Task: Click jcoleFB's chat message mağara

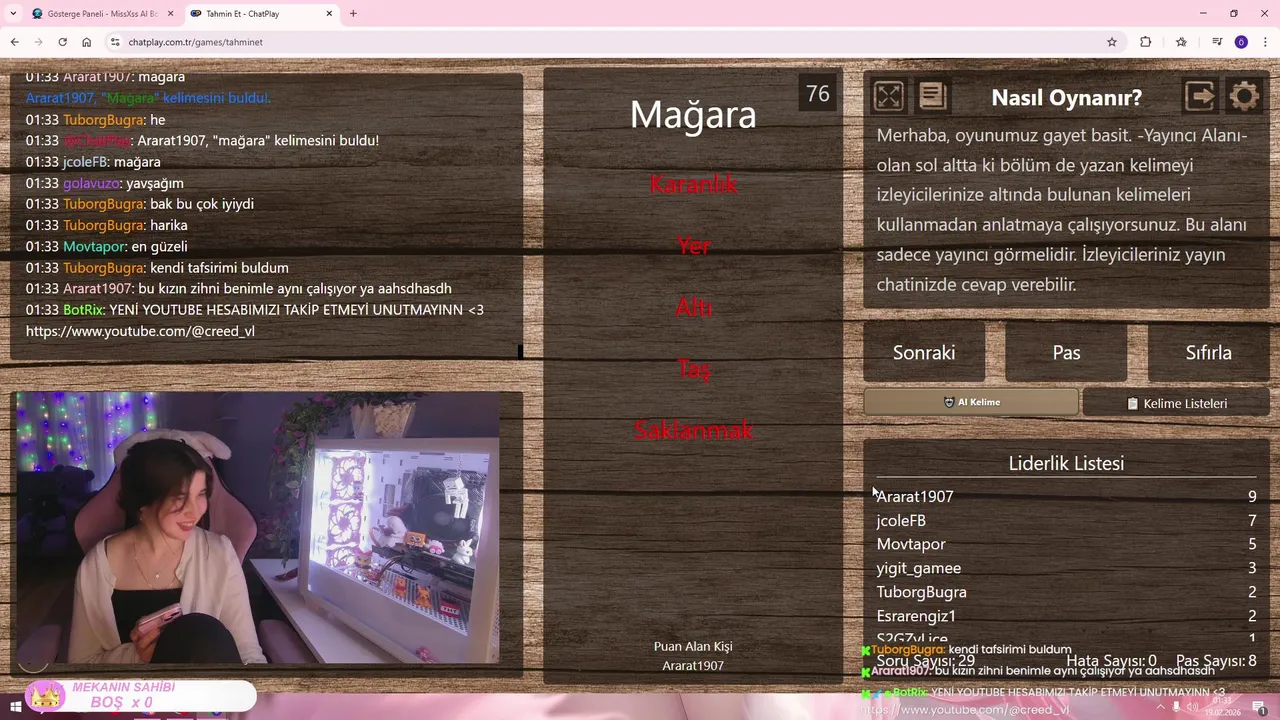Action: click(x=137, y=161)
